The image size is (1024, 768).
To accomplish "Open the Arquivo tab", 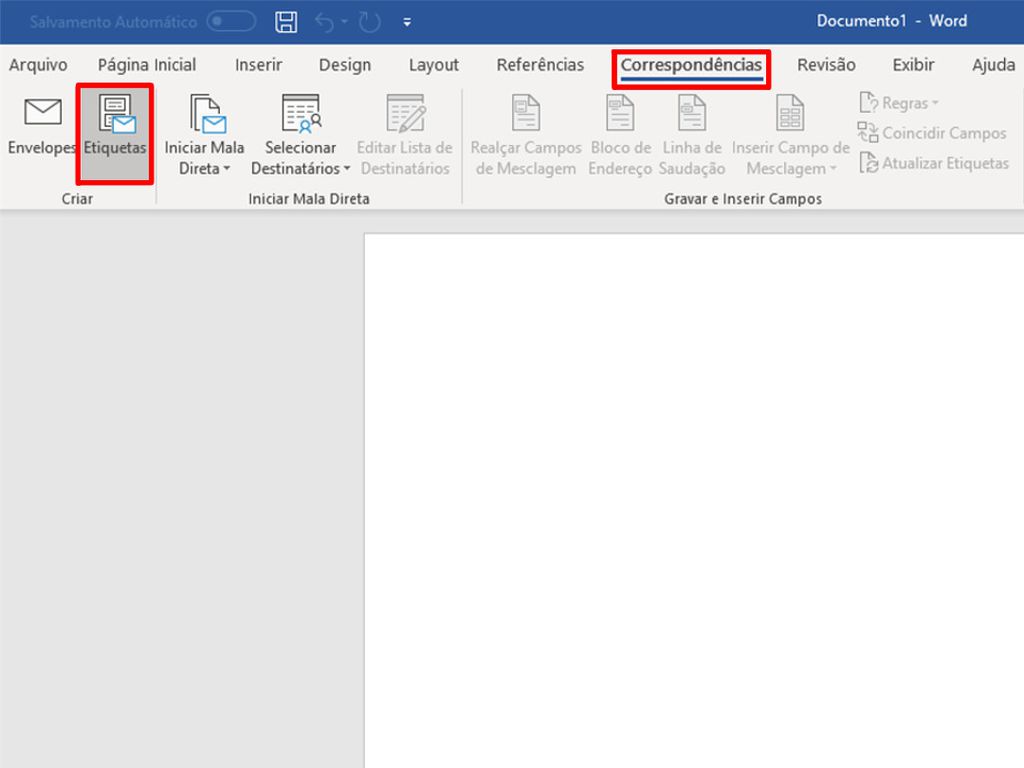I will (x=38, y=65).
